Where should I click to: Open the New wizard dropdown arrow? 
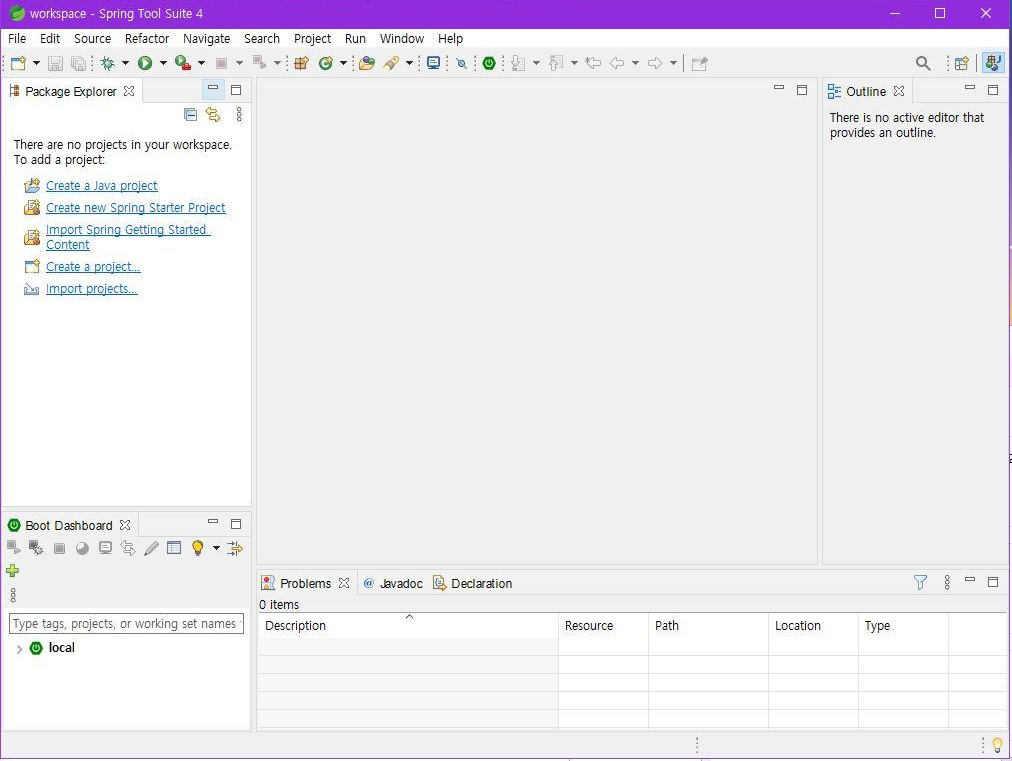pyautogui.click(x=36, y=63)
